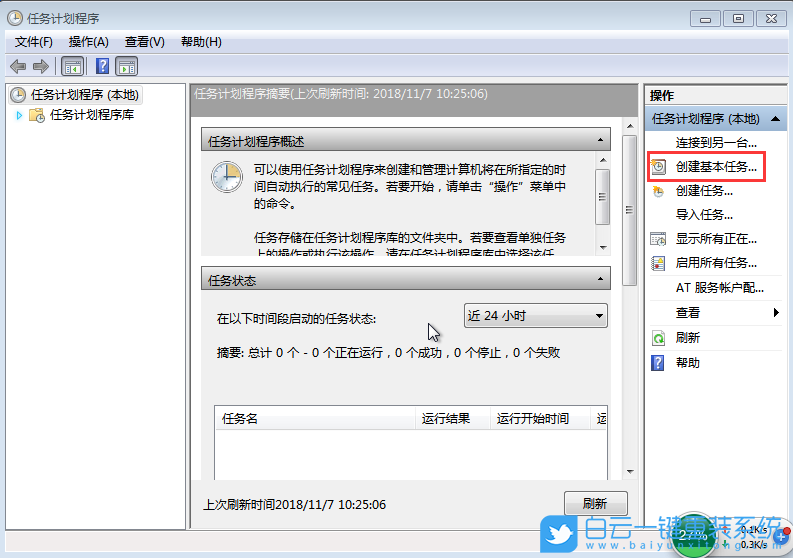Screen dimensions: 793x558
Task: Open the blue question mark help toolbar icon
Action: (103, 66)
